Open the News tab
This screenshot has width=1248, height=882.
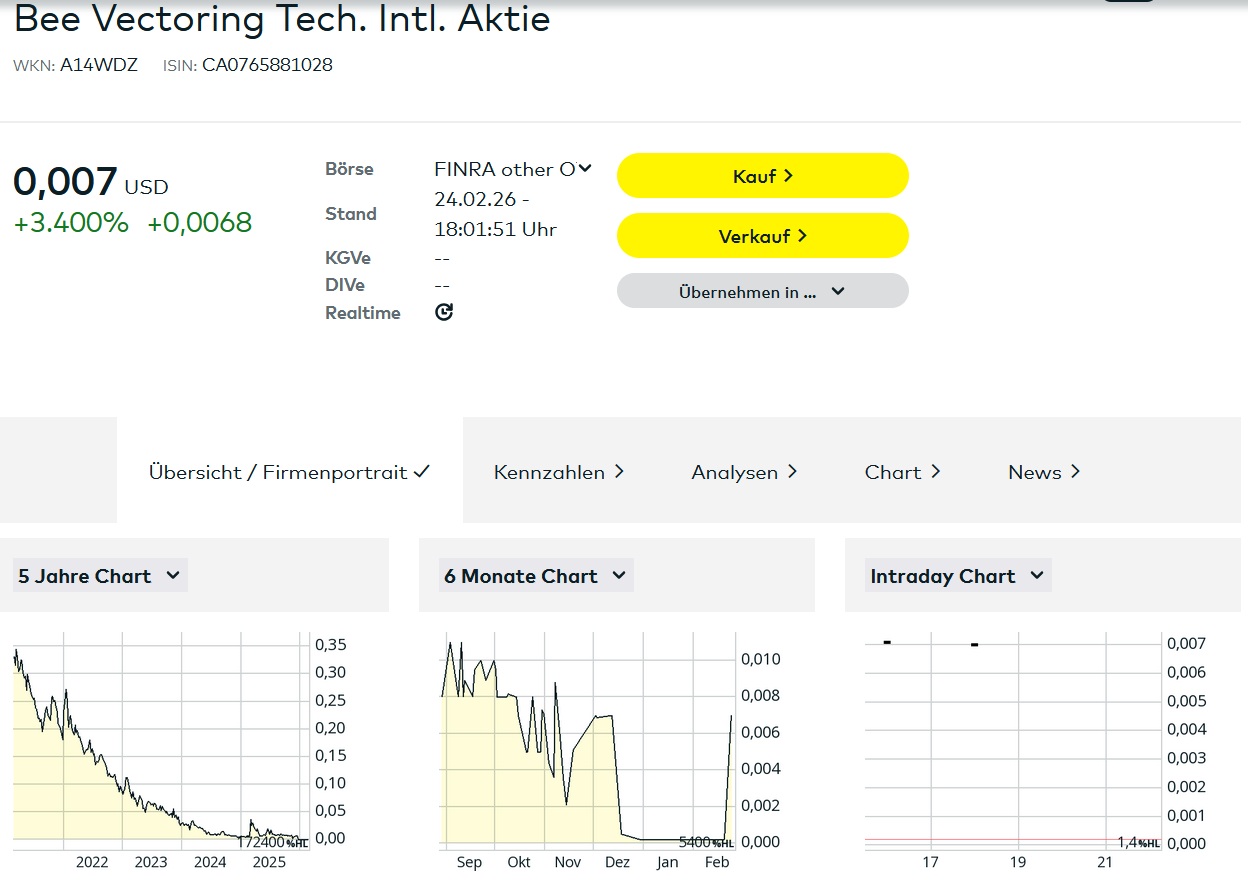tap(1044, 472)
